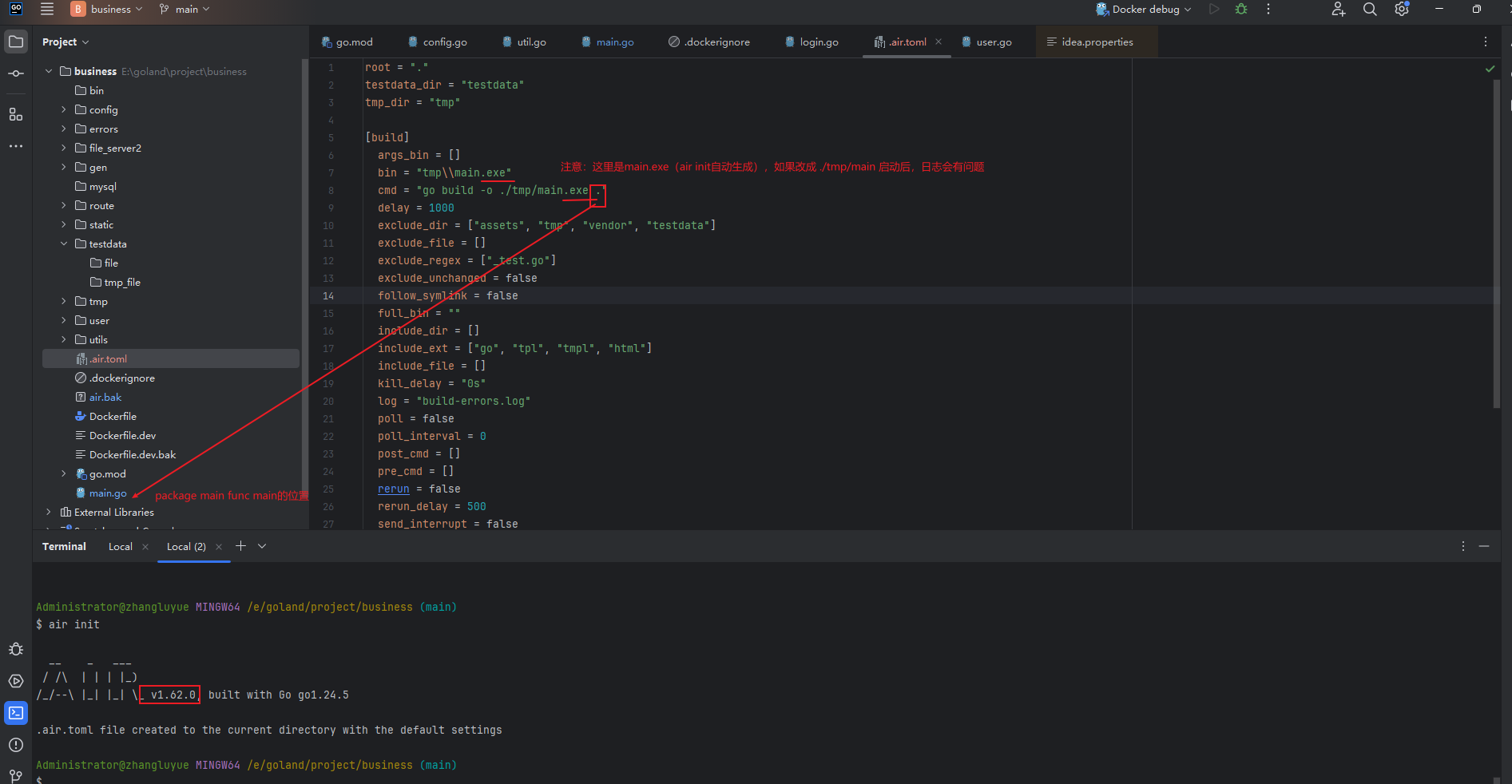Screen dimensions: 1512x784
Task: Open Search Everywhere magnifier
Action: 1370,9
